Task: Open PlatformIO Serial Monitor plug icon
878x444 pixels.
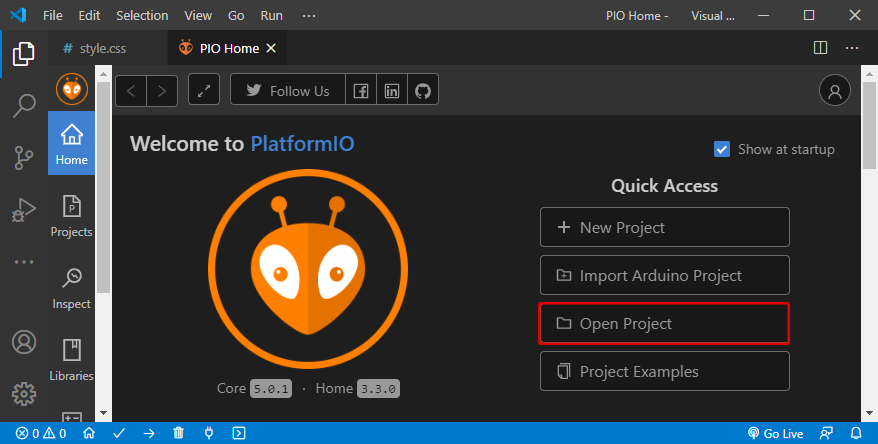Action: [209, 433]
